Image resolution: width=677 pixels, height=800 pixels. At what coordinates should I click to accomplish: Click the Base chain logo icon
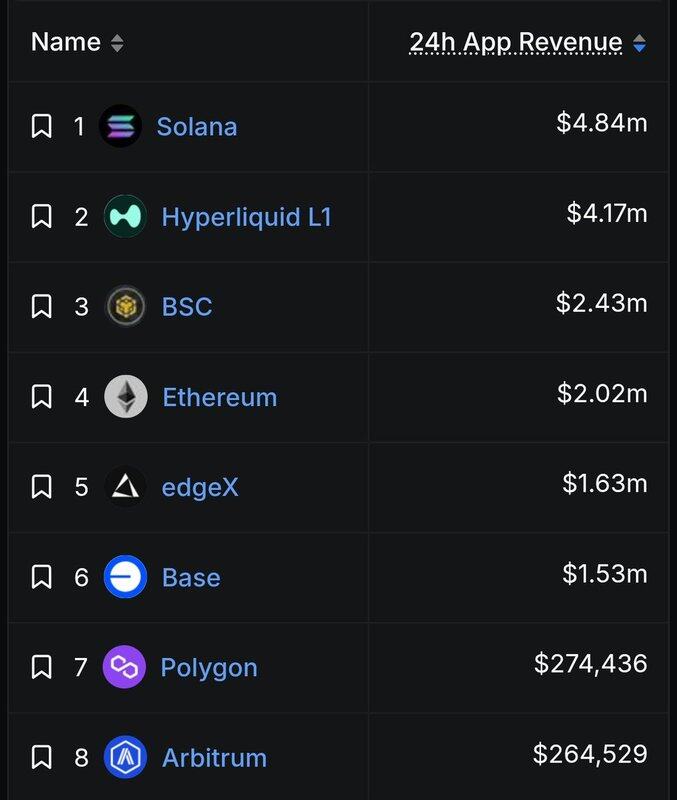pyautogui.click(x=125, y=577)
